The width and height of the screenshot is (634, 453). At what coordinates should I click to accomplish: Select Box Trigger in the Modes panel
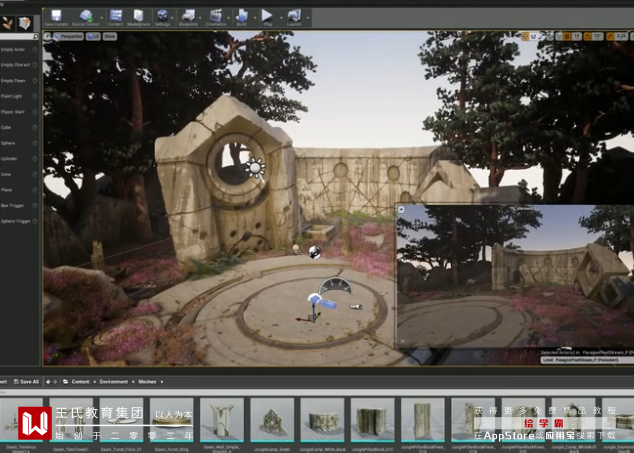click(x=19, y=205)
